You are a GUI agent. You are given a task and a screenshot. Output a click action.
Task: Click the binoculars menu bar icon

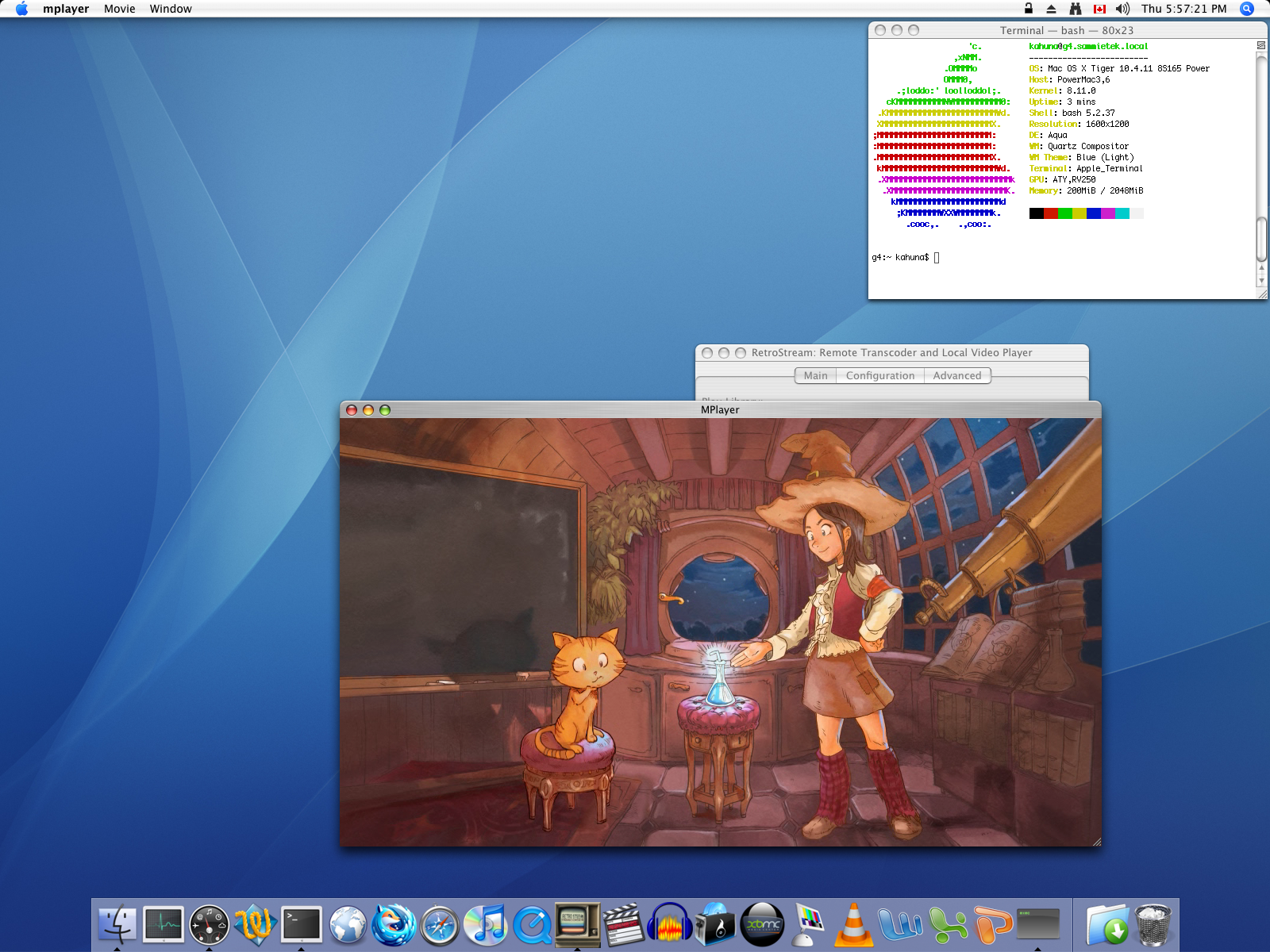point(1076,9)
